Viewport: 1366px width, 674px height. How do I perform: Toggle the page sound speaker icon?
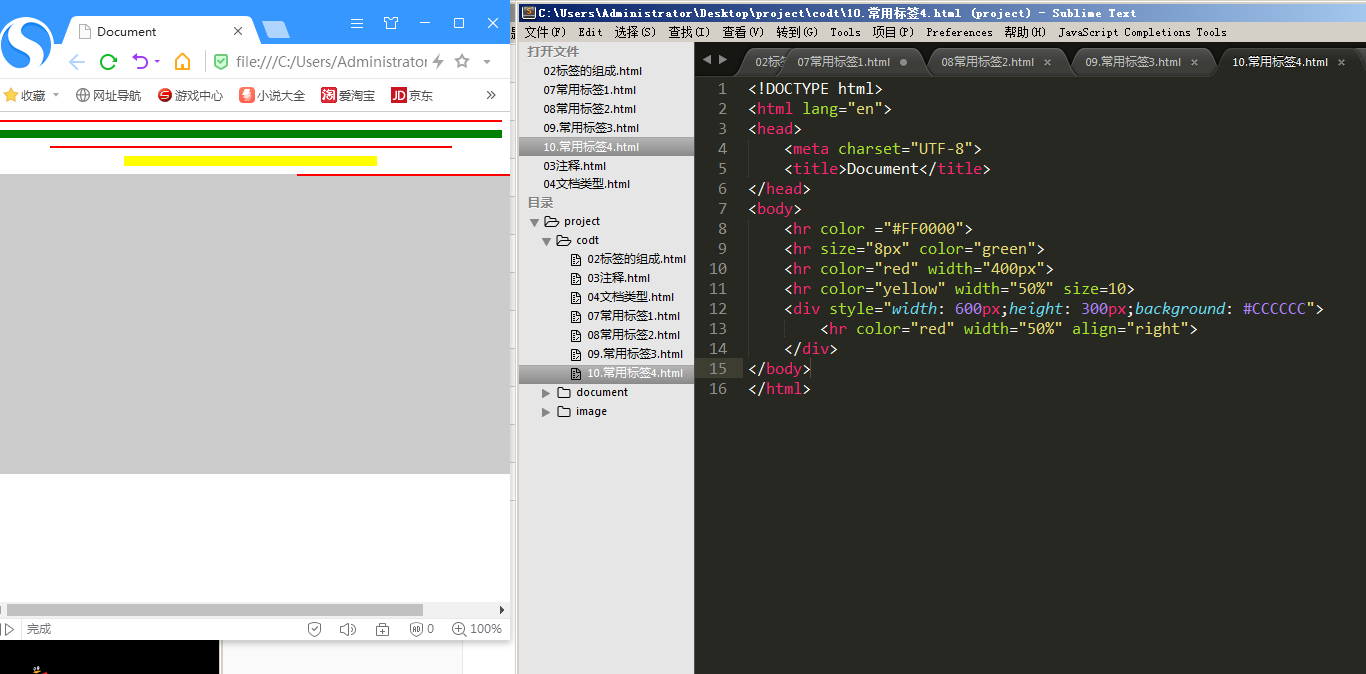pos(348,629)
